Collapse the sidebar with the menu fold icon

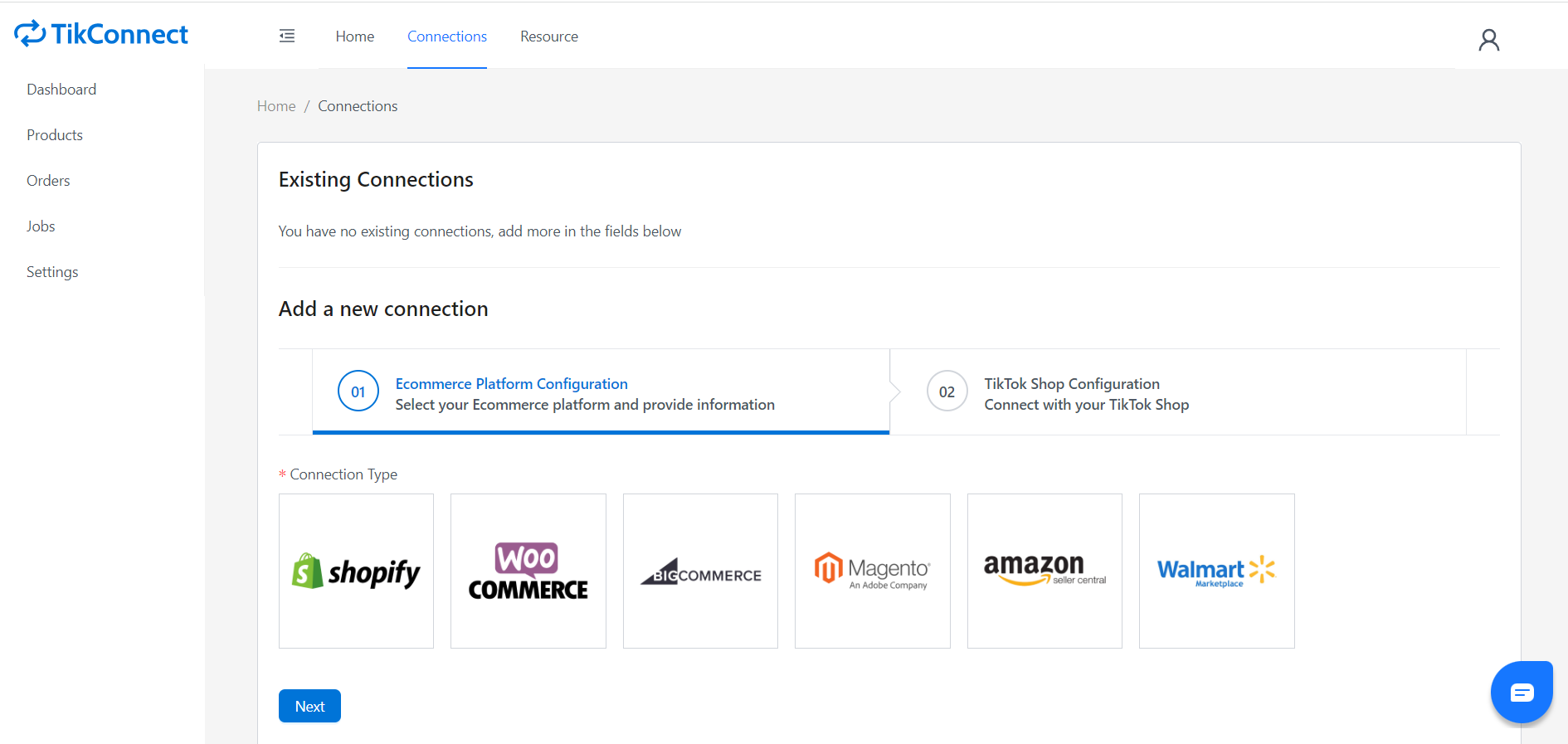pyautogui.click(x=287, y=36)
